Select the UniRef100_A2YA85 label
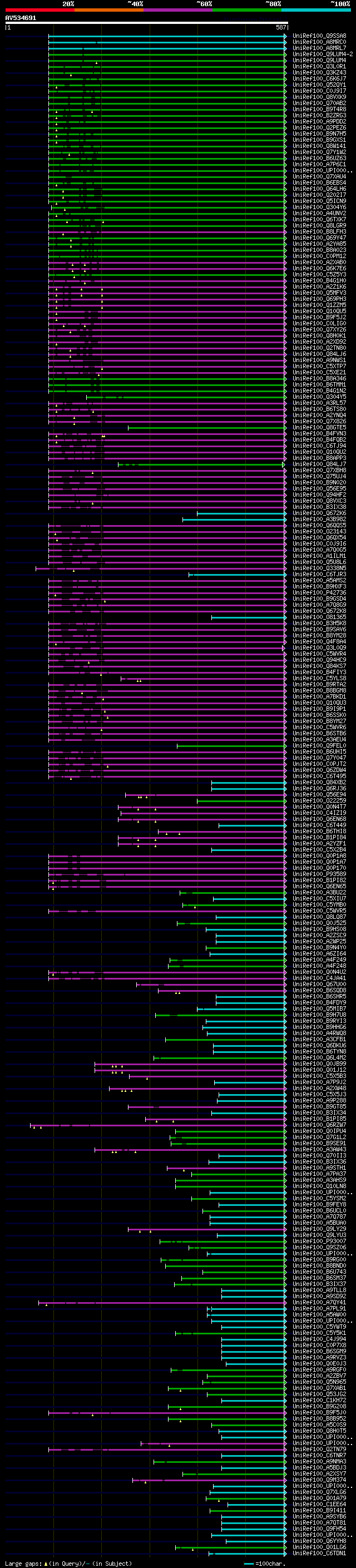The height and width of the screenshot is (1568, 356). tap(319, 244)
